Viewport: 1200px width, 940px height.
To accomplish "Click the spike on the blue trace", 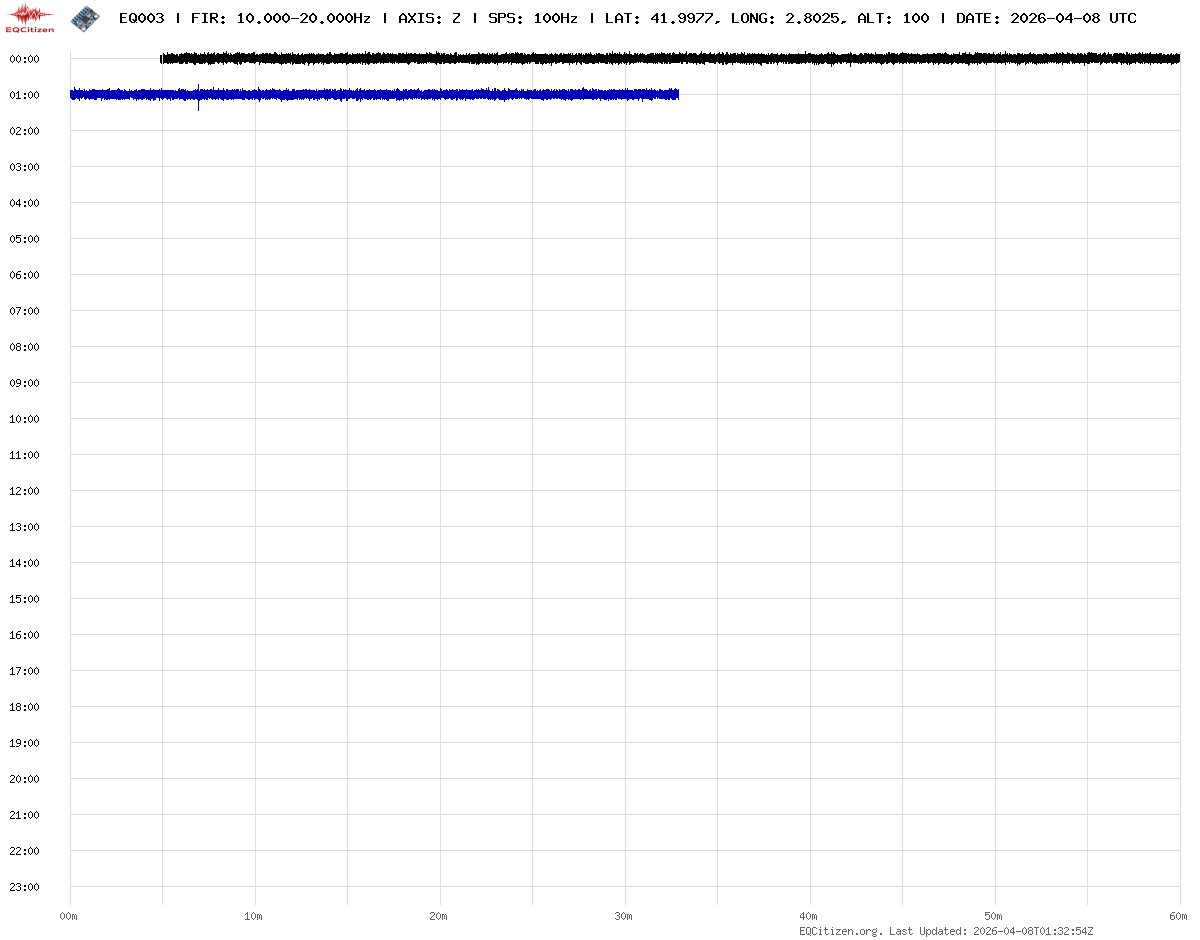I will pos(198,96).
